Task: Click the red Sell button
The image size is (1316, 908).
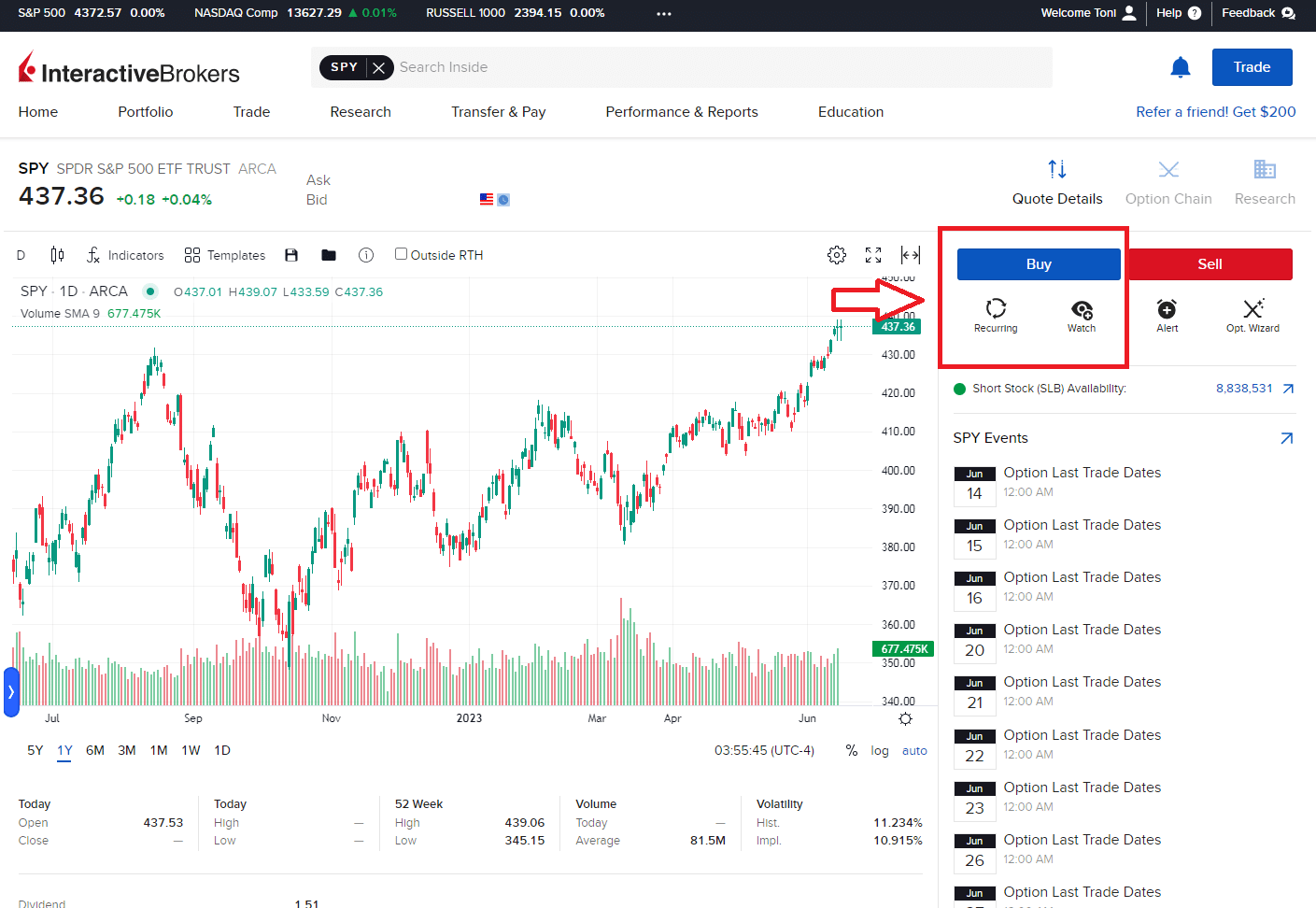Action: [1210, 264]
